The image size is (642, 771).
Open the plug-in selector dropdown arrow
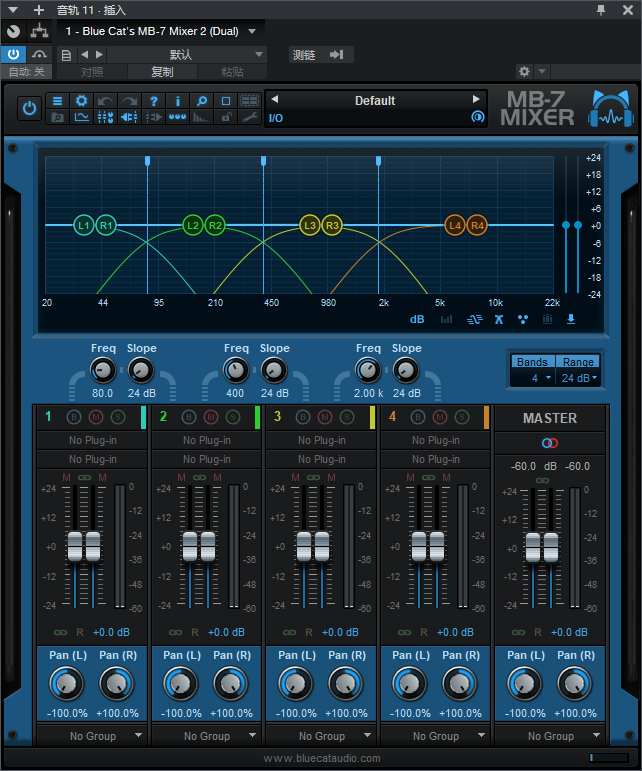pyautogui.click(x=252, y=31)
